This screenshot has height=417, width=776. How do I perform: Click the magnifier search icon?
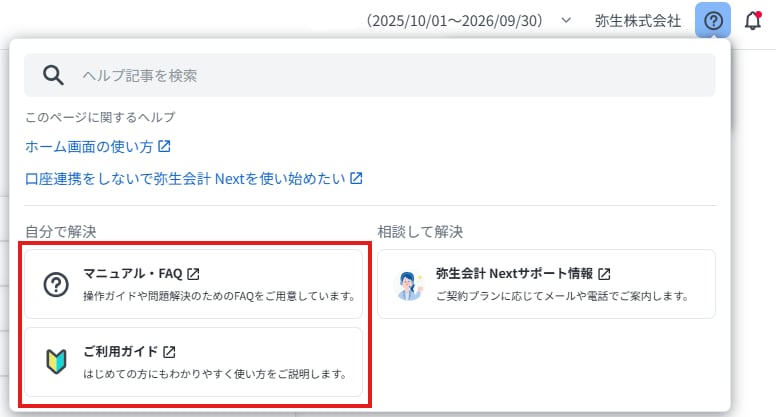point(53,75)
